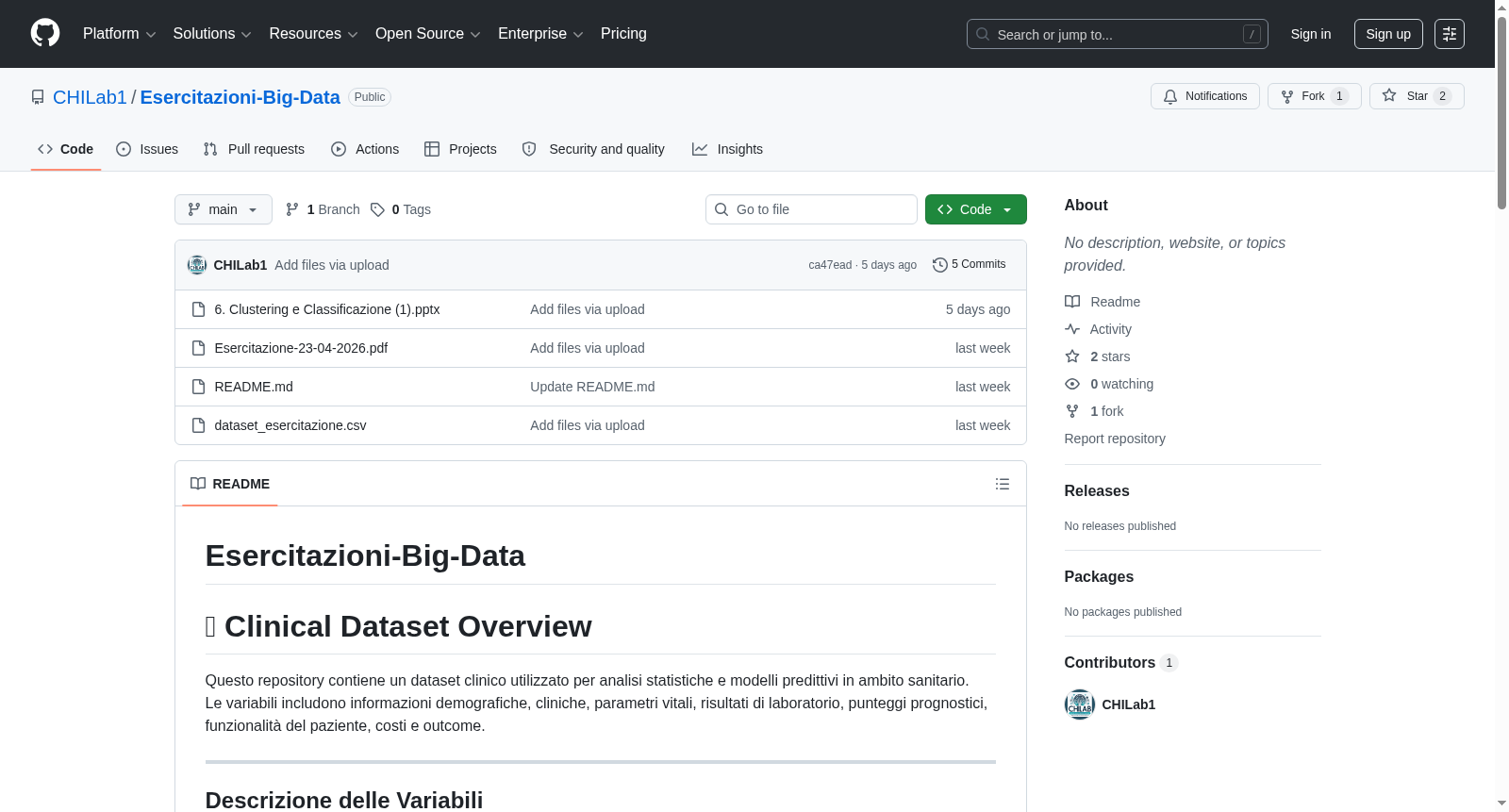Click the Notifications button
1509x812 pixels.
[1205, 96]
